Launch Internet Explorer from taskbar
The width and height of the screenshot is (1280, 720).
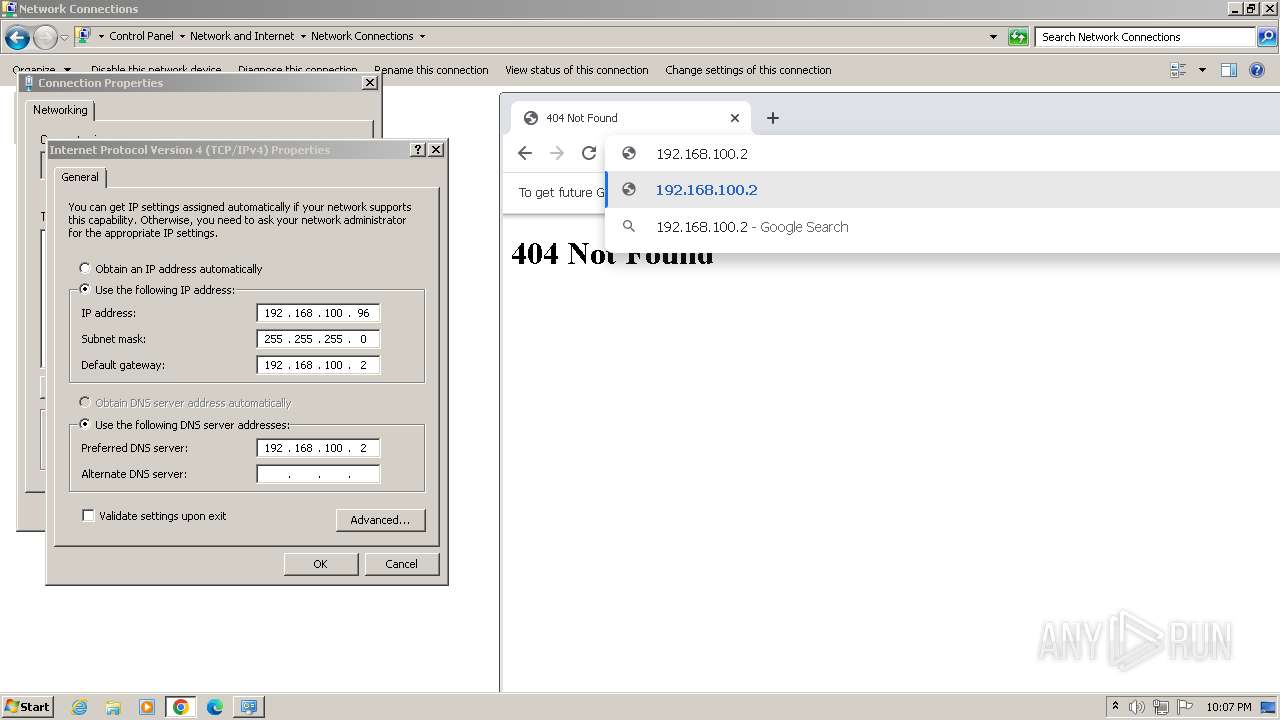(x=80, y=707)
